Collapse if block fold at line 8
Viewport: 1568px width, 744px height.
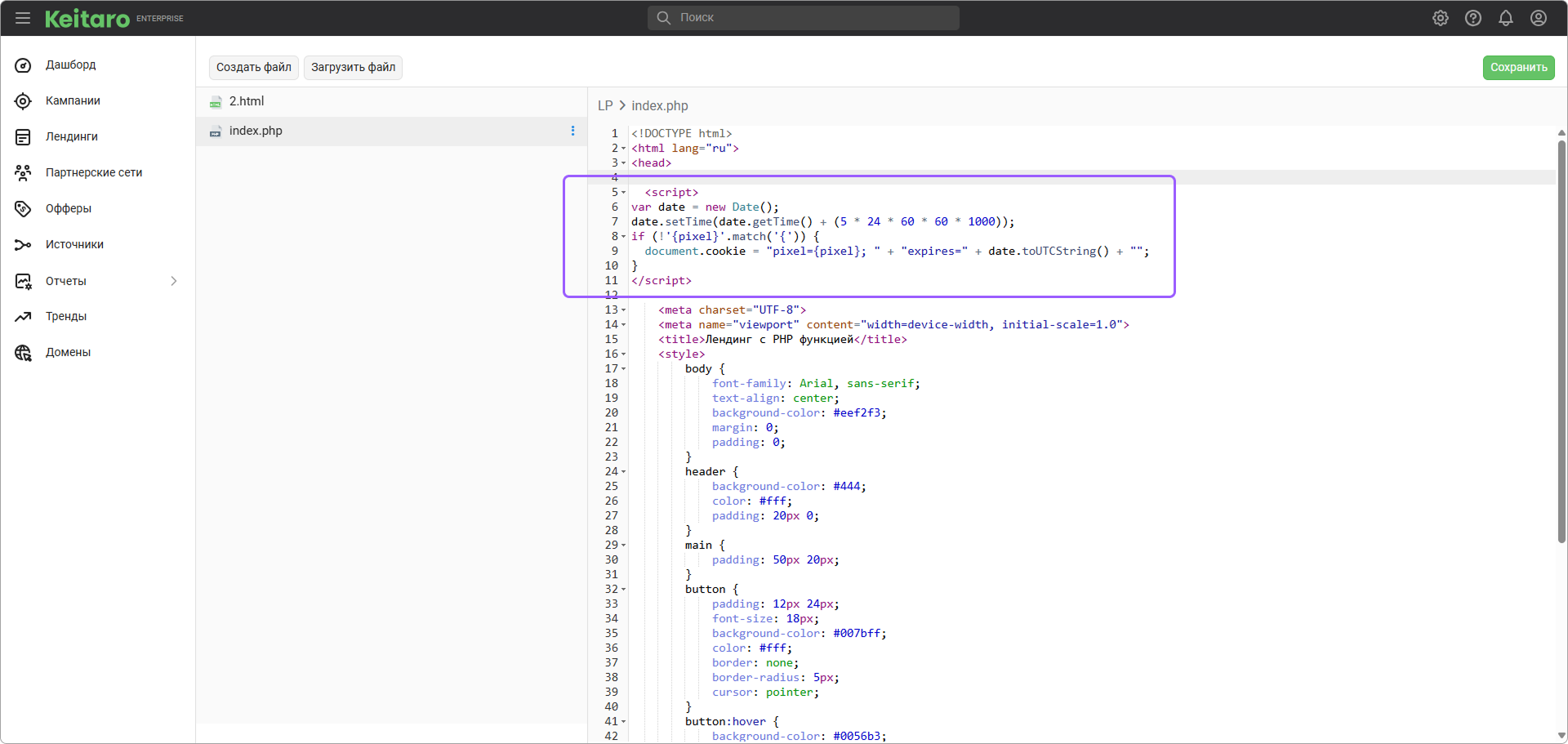624,237
